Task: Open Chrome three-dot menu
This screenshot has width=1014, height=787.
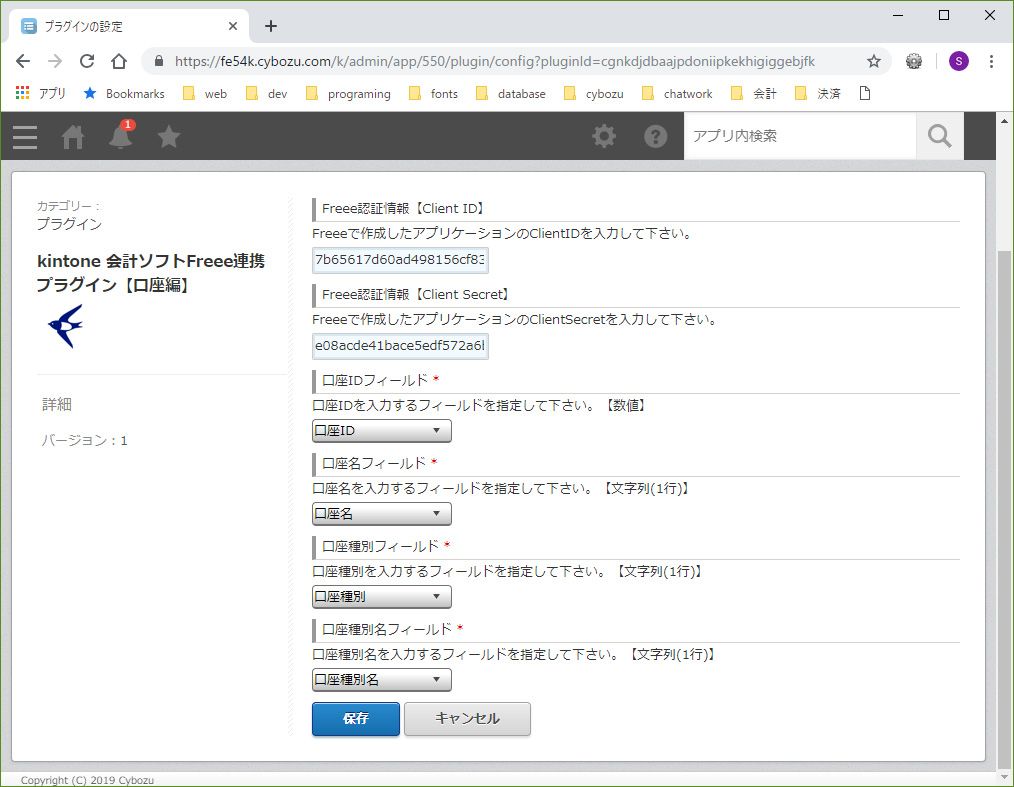Action: pyautogui.click(x=991, y=61)
